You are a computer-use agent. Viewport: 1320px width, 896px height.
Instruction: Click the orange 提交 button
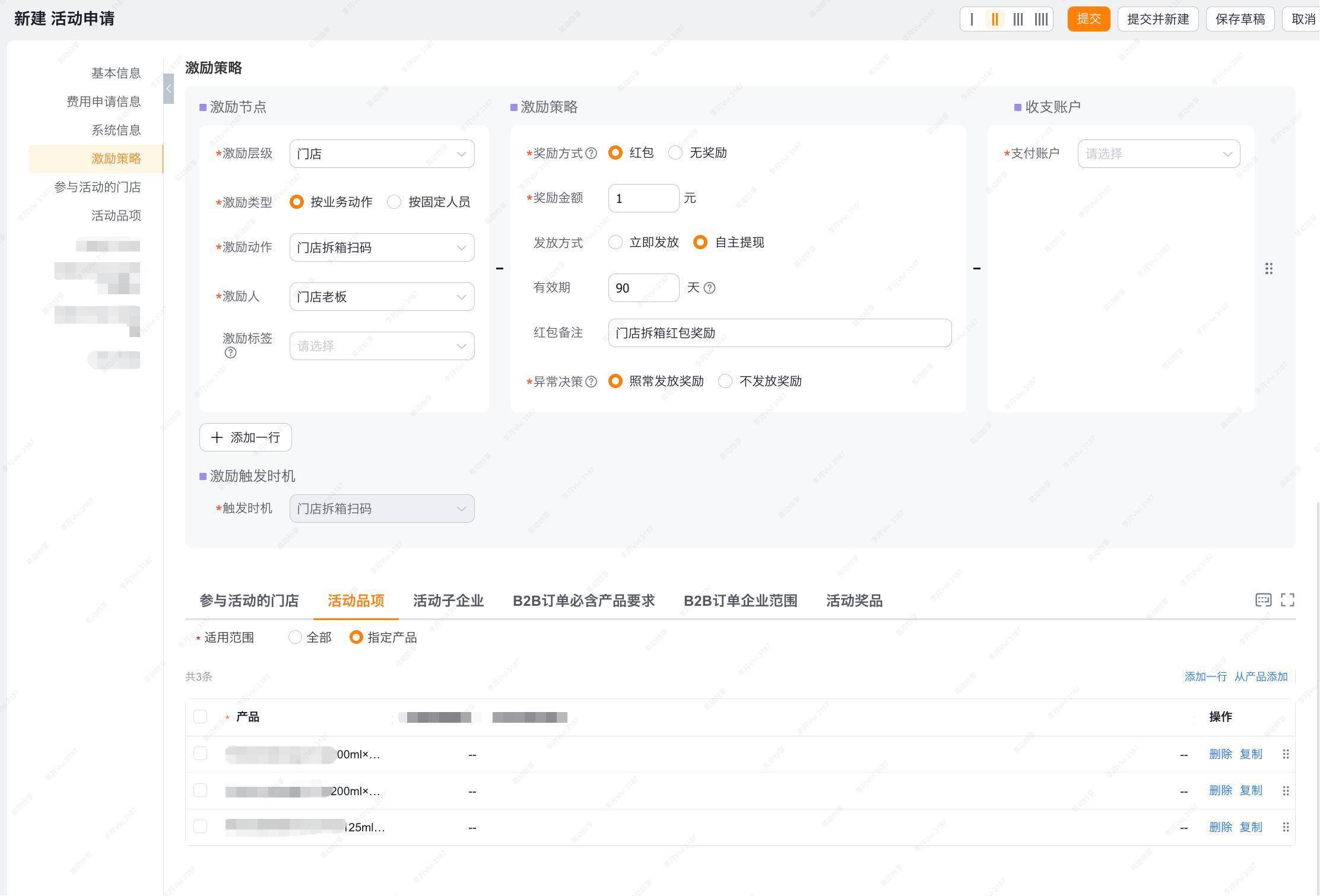pos(1088,19)
